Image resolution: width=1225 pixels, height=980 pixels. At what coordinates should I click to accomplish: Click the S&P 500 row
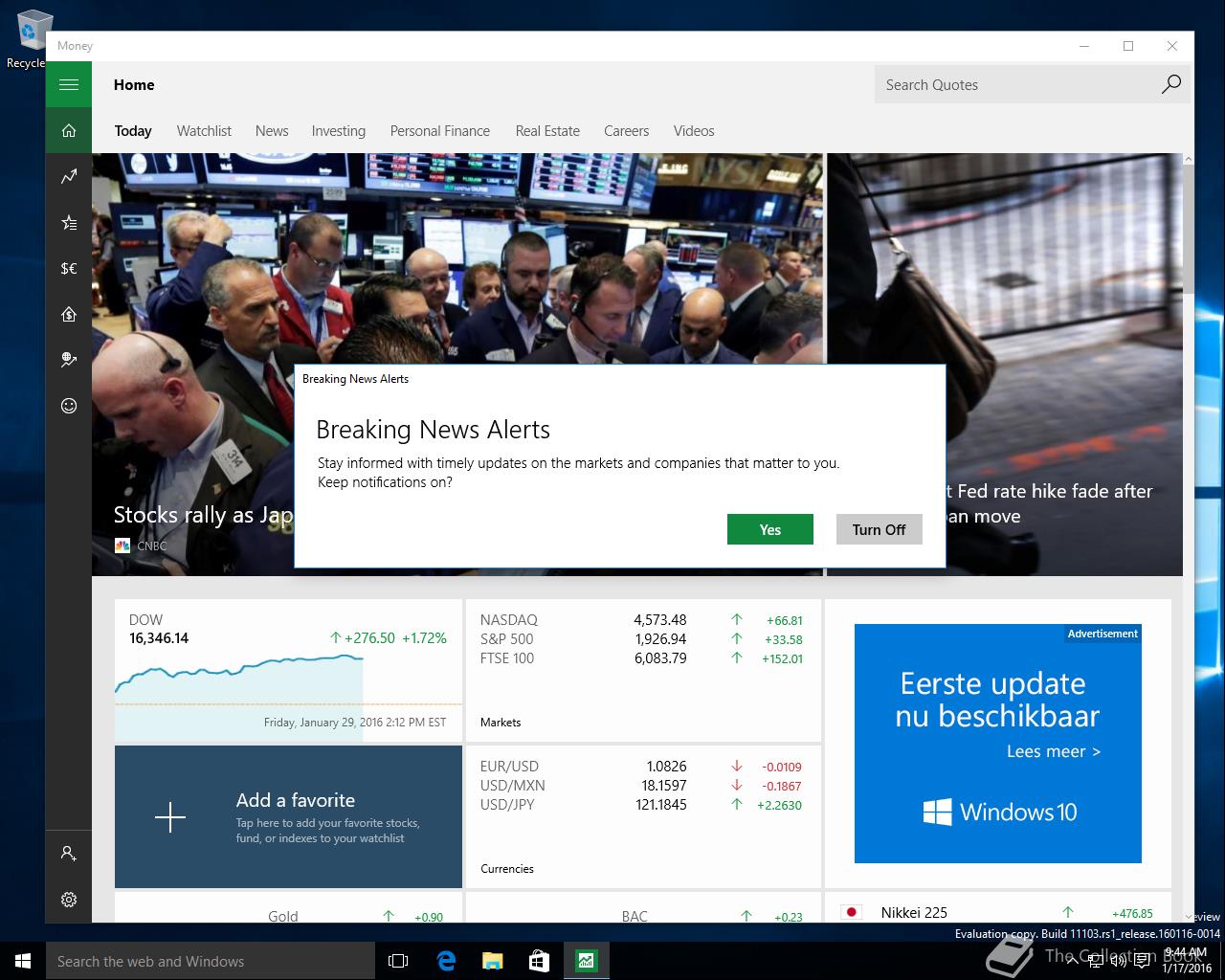(x=642, y=639)
